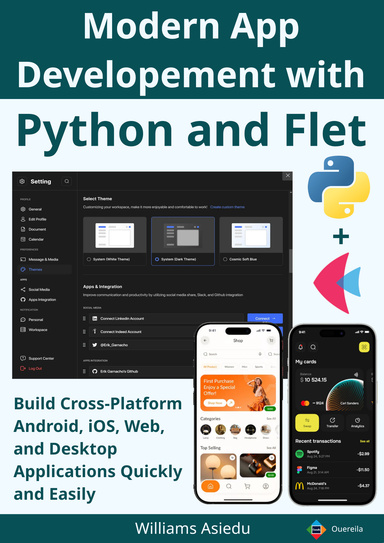Tap the Analytics button in banking app
384x543 pixels.
(357, 423)
